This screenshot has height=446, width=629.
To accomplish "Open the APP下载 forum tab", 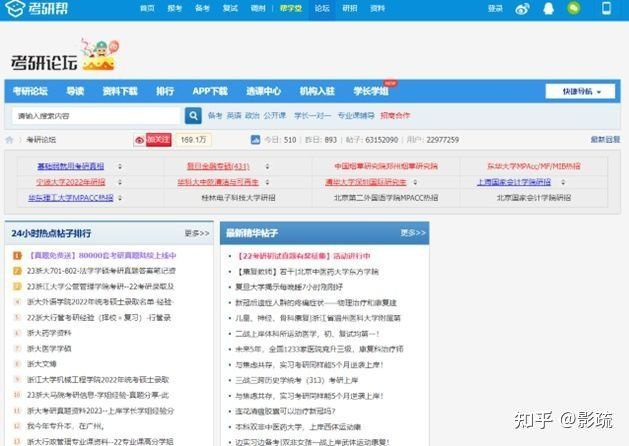I will [210, 91].
